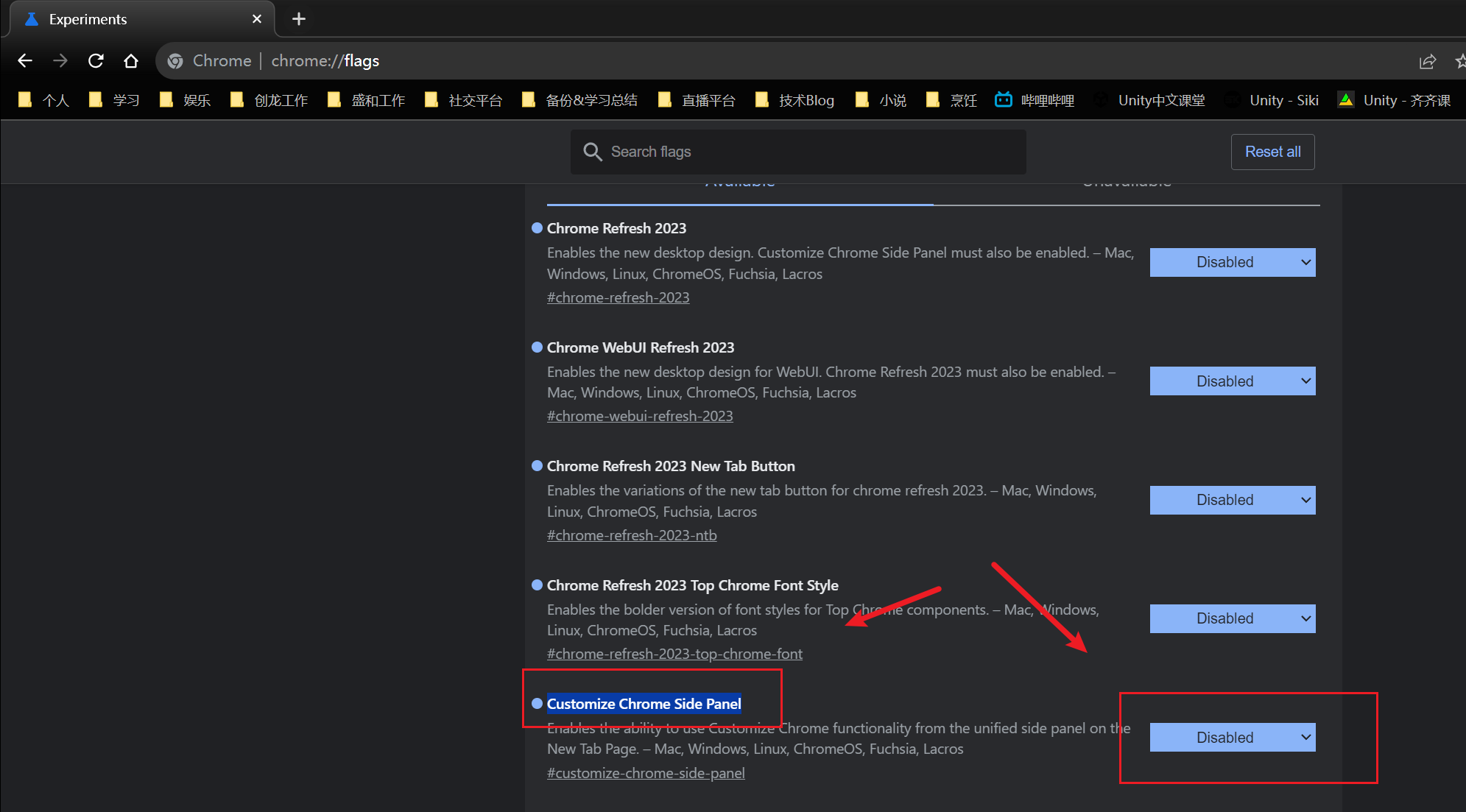Open the 个人 bookmark folder

(x=44, y=100)
